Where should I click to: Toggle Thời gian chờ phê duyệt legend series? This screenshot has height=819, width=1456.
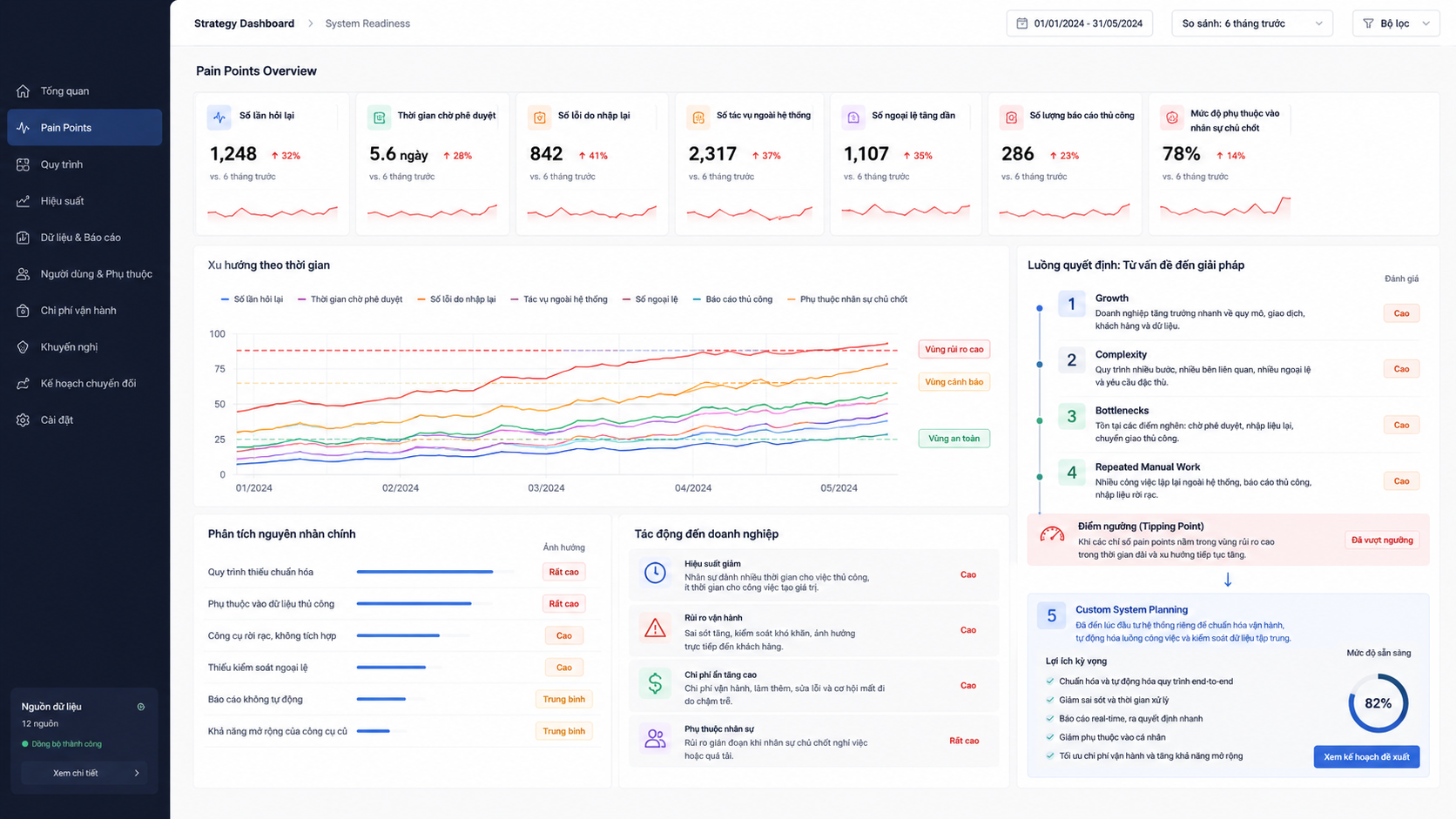pos(350,299)
